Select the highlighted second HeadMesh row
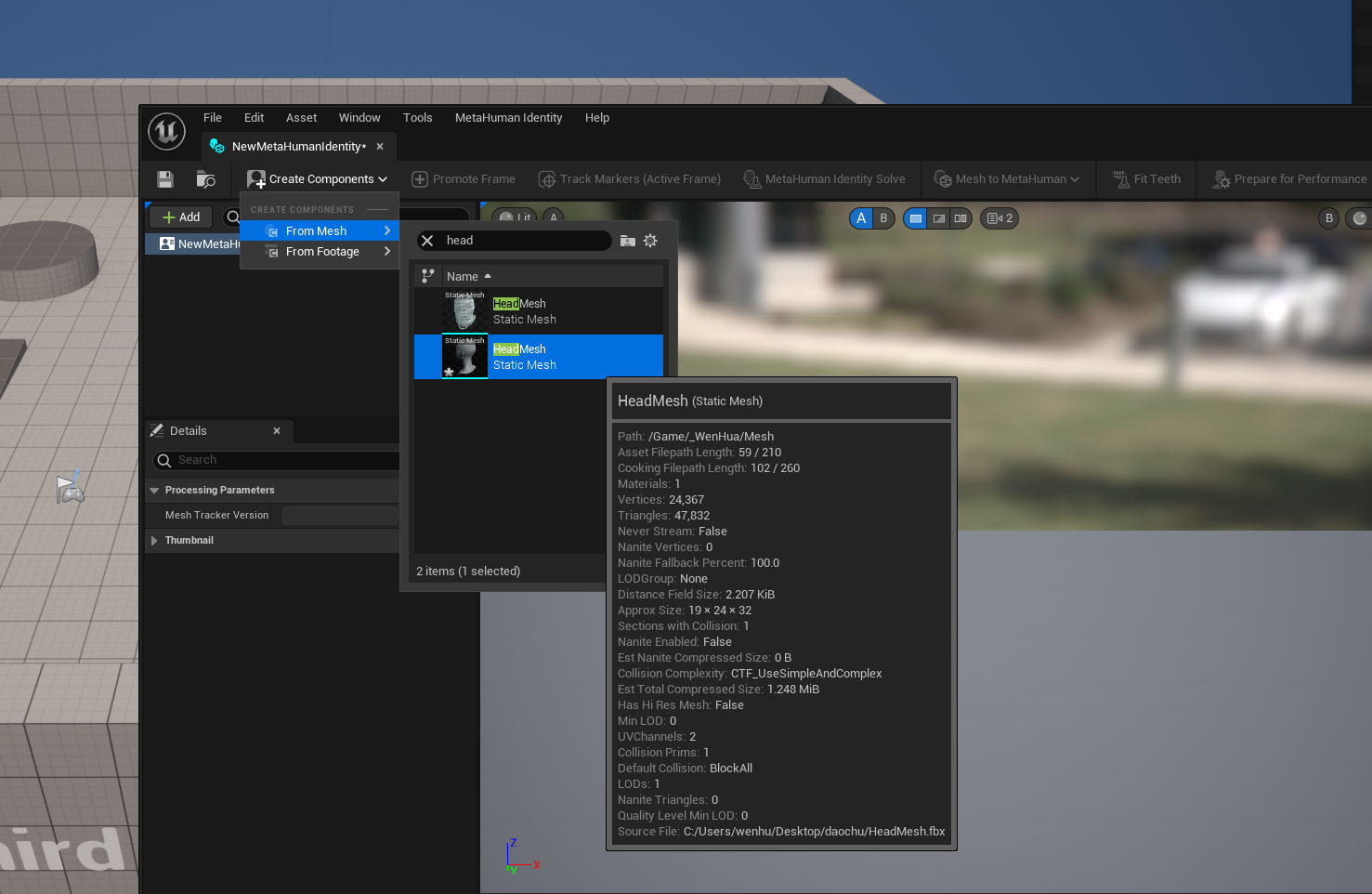This screenshot has height=894, width=1372. (539, 357)
